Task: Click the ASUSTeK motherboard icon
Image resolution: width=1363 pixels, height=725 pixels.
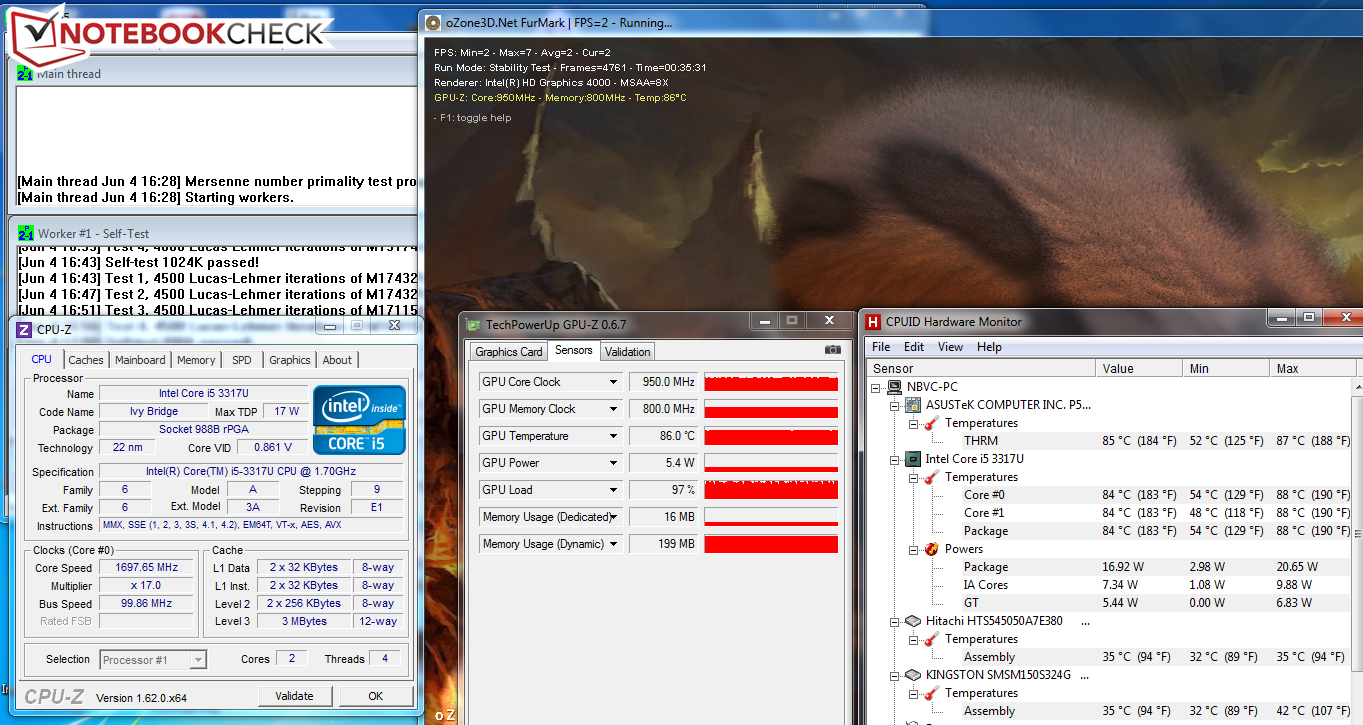Action: coord(913,405)
